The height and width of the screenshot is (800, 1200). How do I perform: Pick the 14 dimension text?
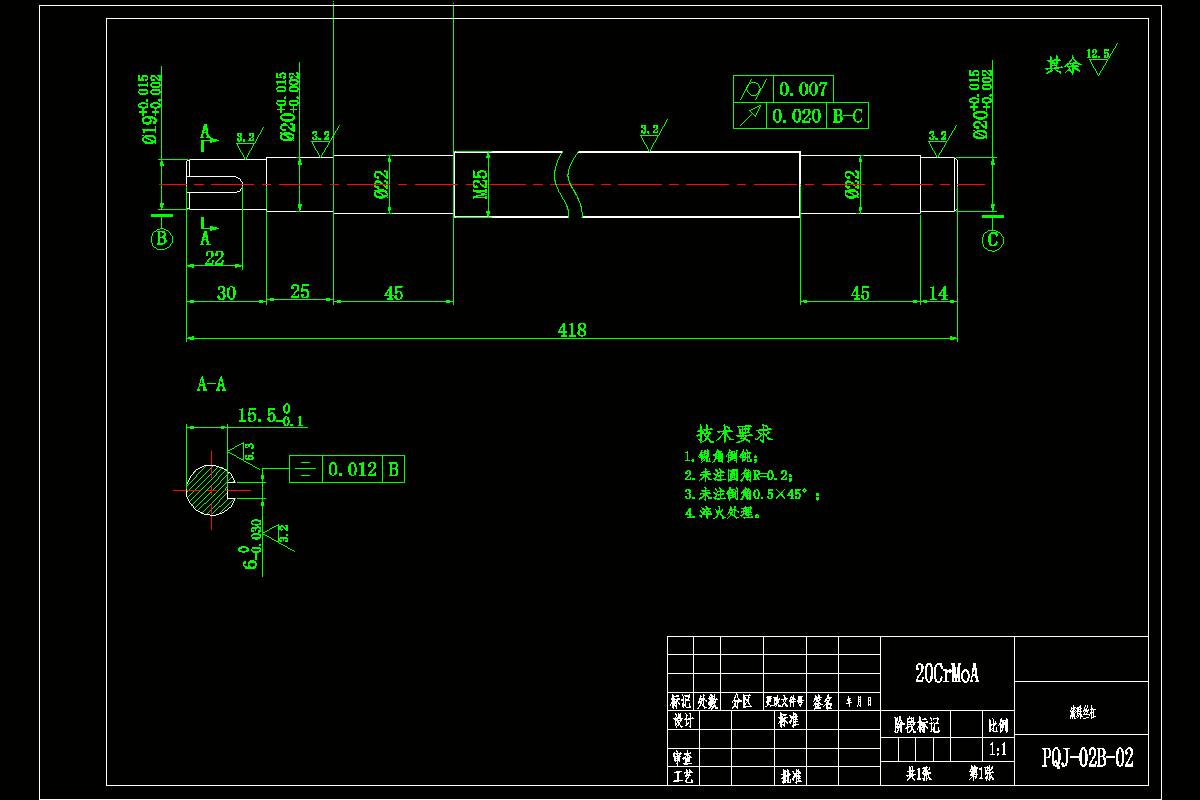[938, 292]
